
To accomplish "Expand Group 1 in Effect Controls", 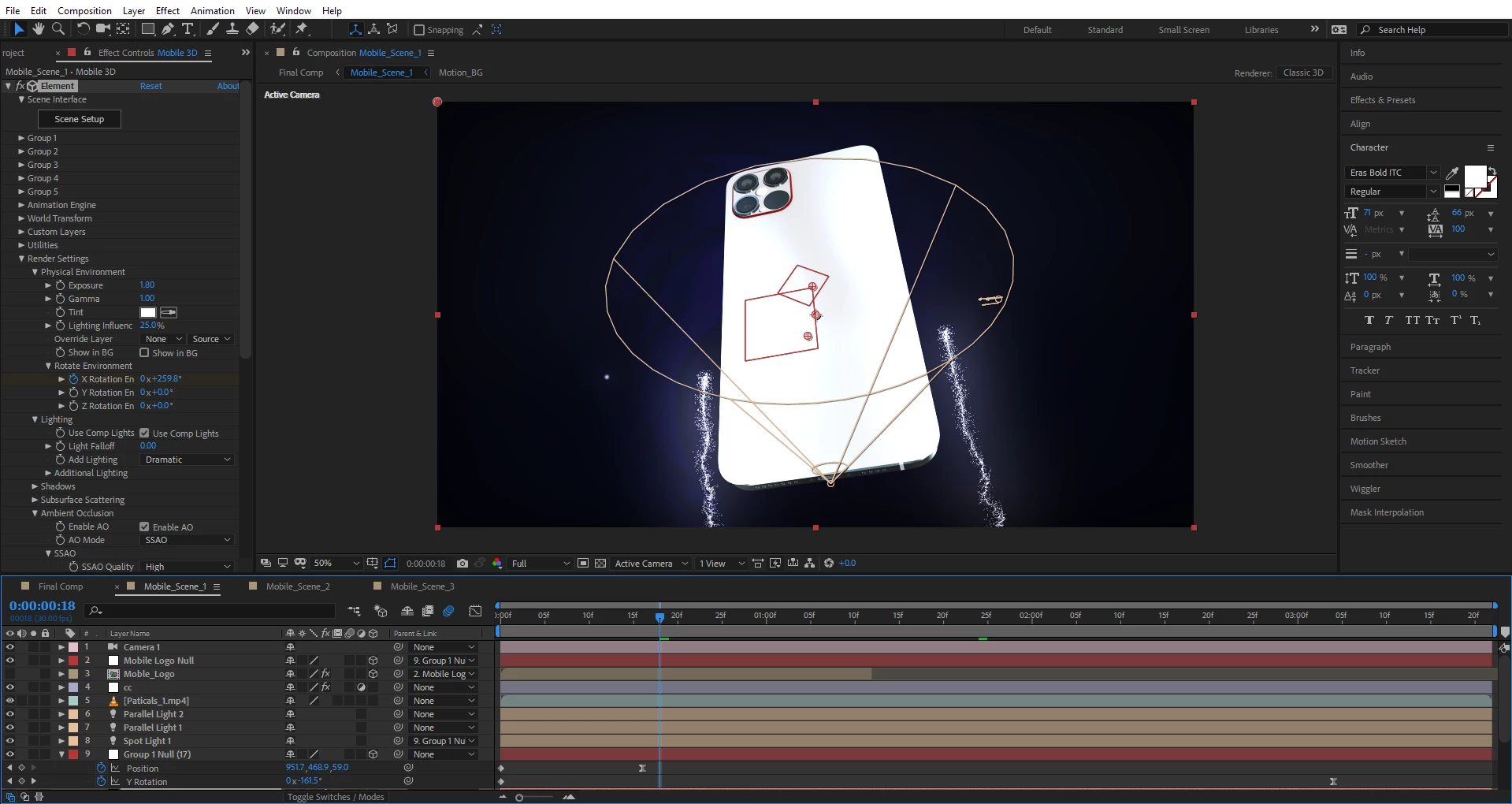I will click(21, 138).
